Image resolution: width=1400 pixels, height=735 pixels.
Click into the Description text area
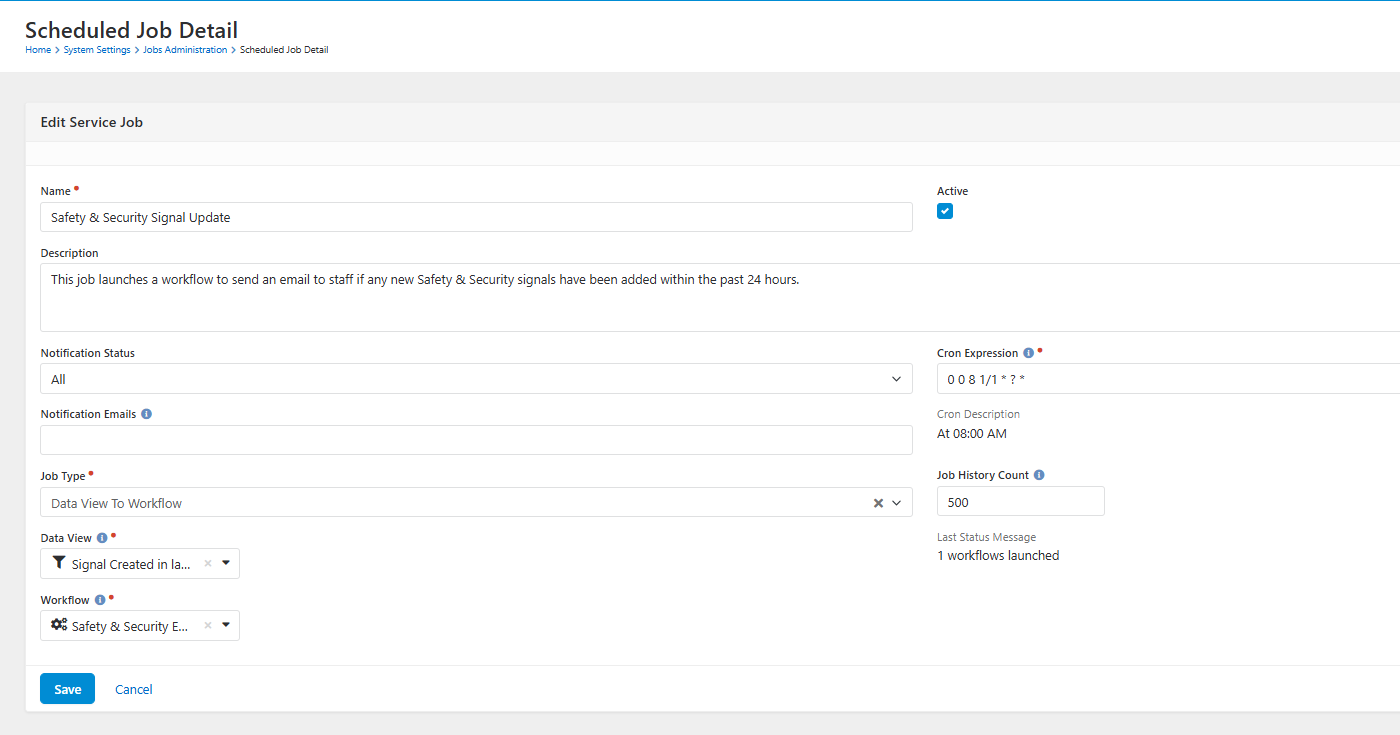720,297
